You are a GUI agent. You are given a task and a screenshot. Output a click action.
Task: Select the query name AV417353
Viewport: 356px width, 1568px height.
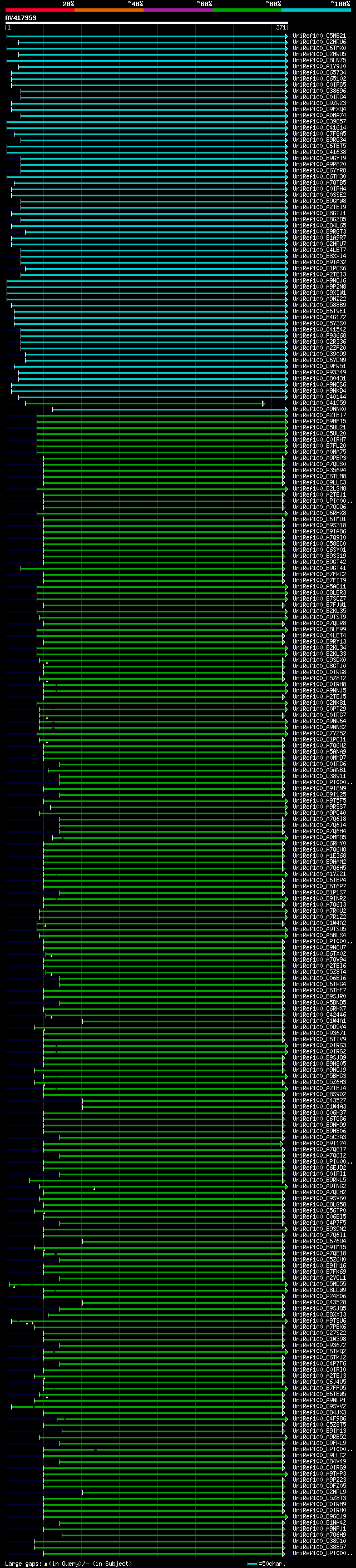click(21, 18)
